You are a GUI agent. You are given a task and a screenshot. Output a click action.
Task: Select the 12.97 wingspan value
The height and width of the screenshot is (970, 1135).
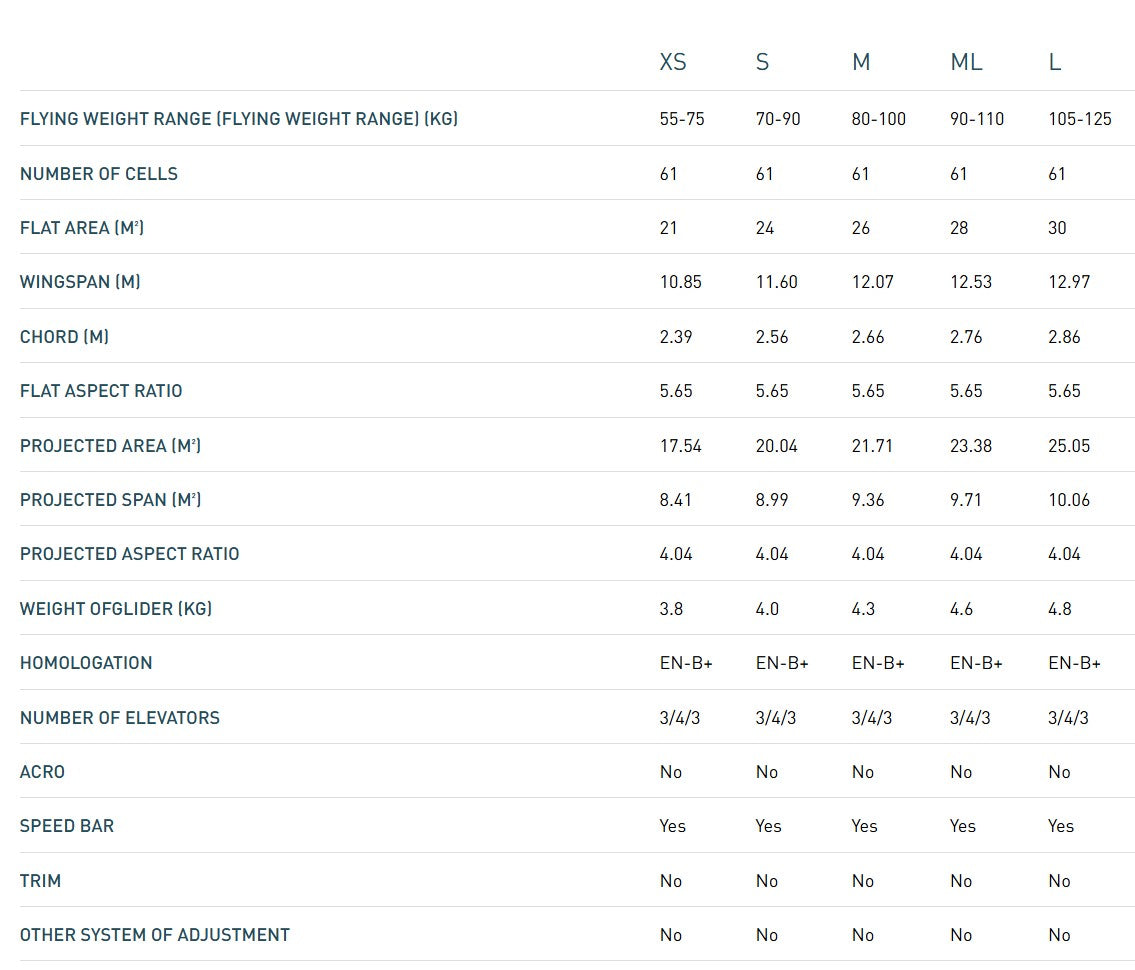tap(1069, 282)
